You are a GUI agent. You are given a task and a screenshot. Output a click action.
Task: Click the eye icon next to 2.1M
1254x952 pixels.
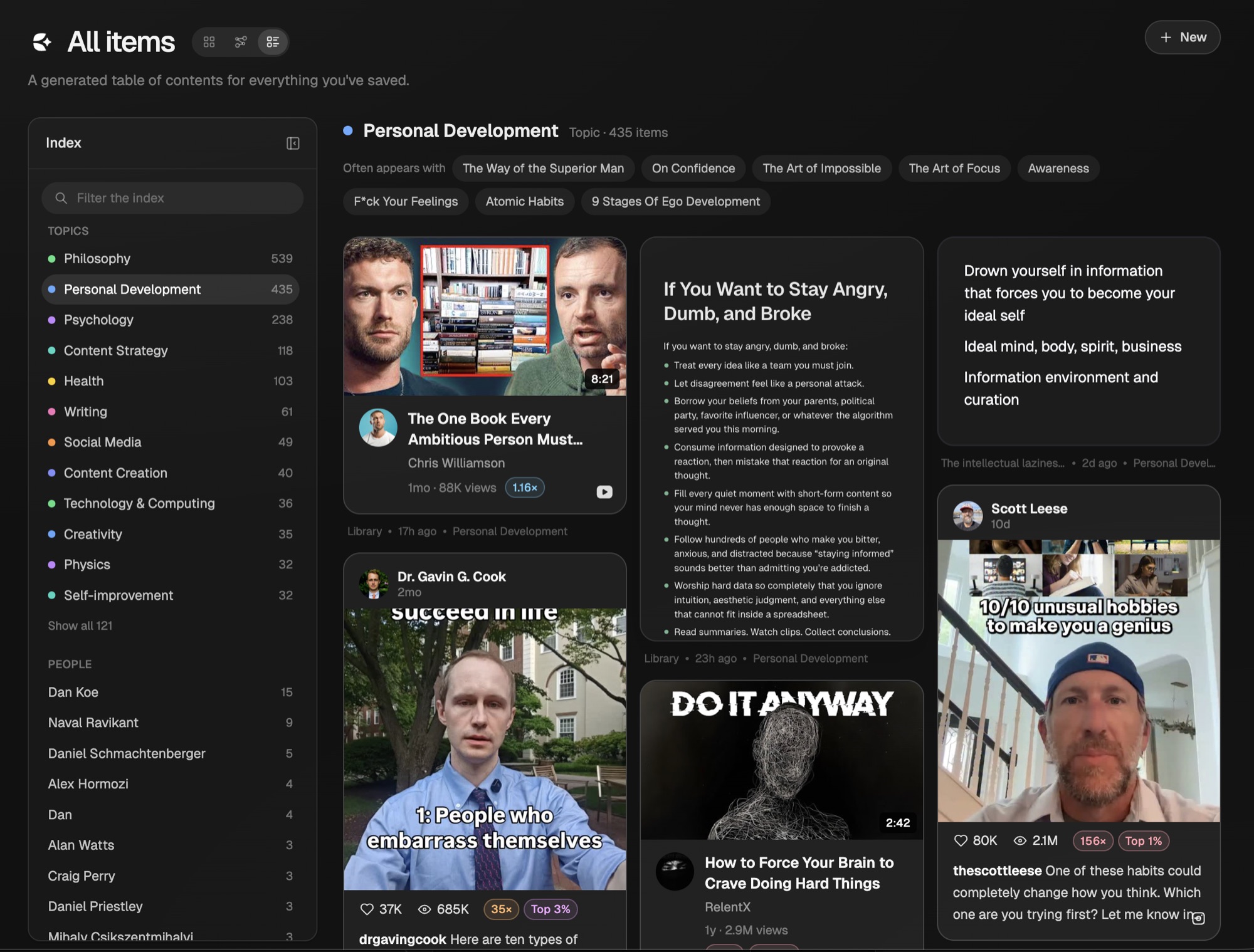click(x=1020, y=841)
